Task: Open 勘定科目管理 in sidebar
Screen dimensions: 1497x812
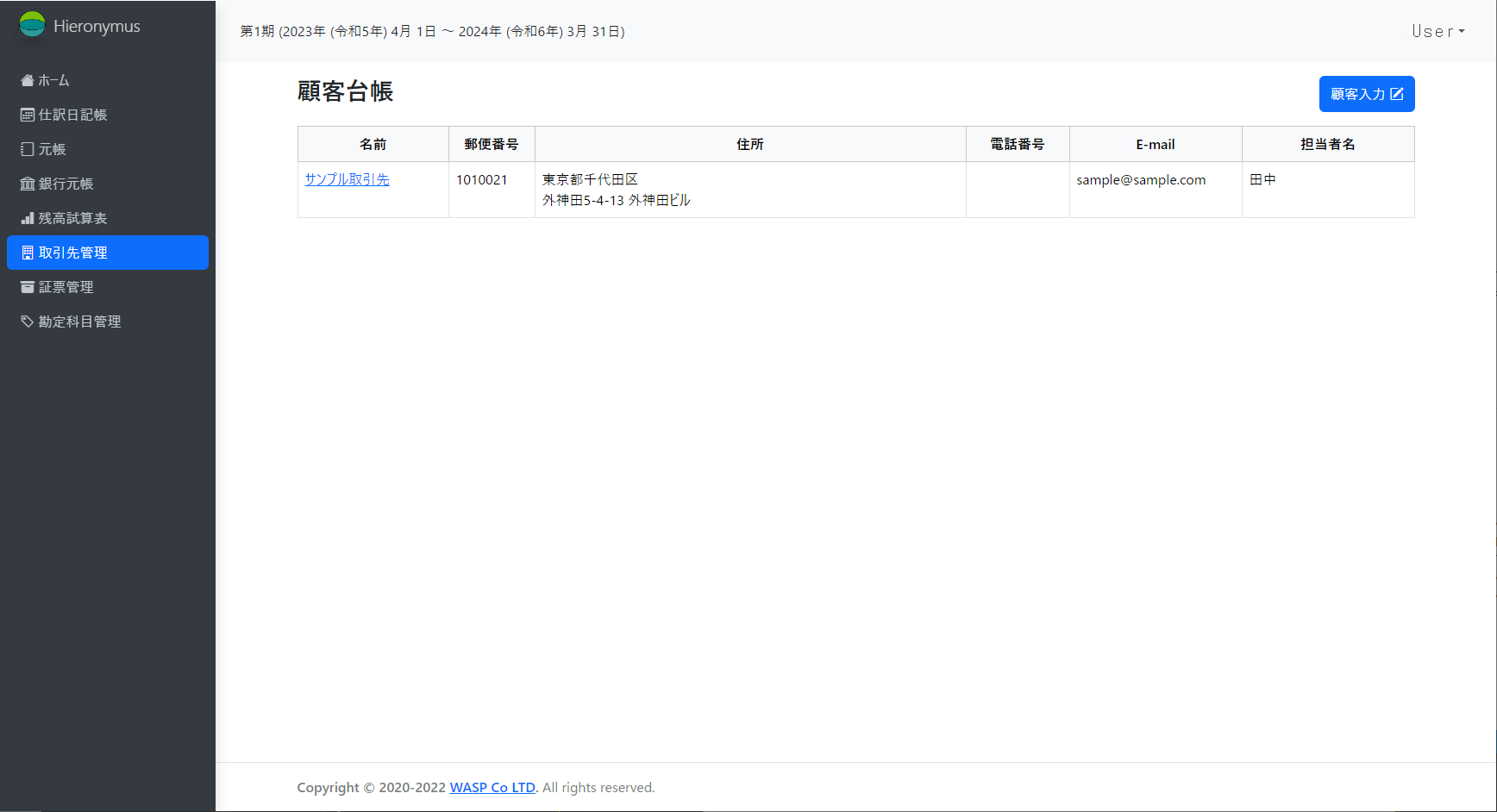Action: 108,322
